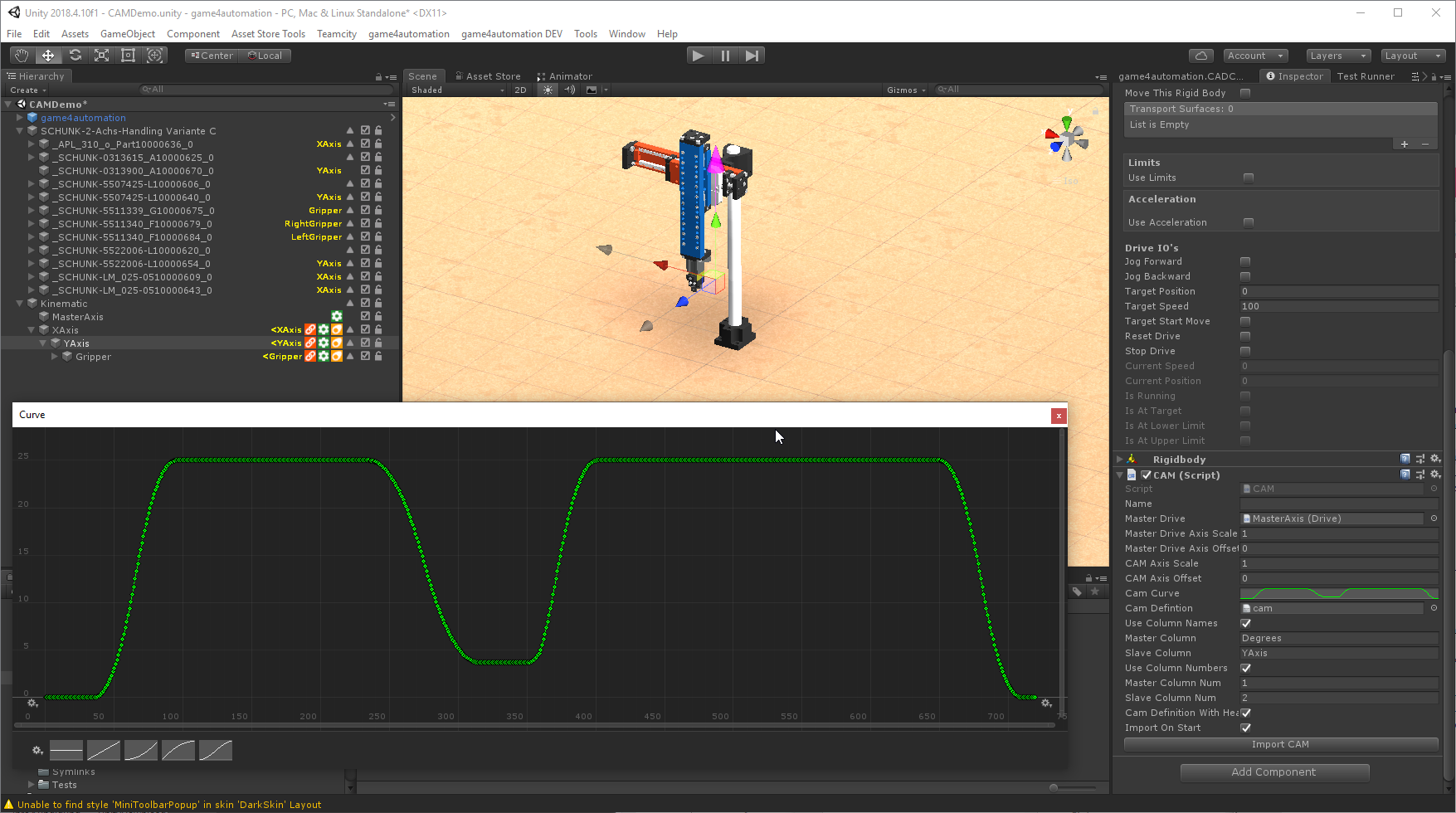This screenshot has width=1456, height=813.
Task: Open the Layers dropdown
Action: pos(1337,56)
